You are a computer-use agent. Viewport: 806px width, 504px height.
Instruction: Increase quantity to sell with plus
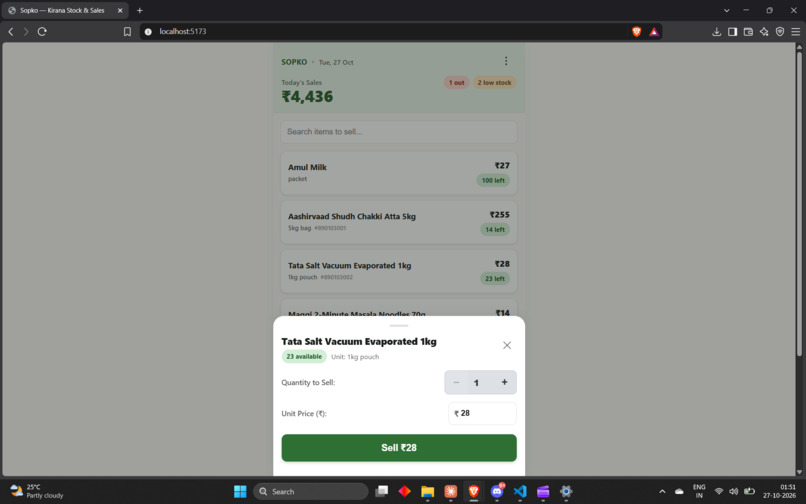tap(504, 382)
